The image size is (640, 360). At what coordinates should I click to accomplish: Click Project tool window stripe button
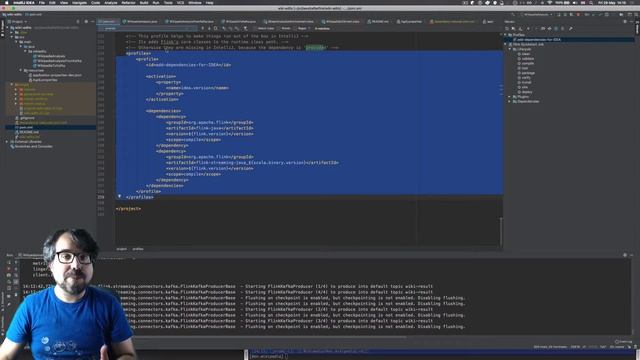click(x=2, y=29)
